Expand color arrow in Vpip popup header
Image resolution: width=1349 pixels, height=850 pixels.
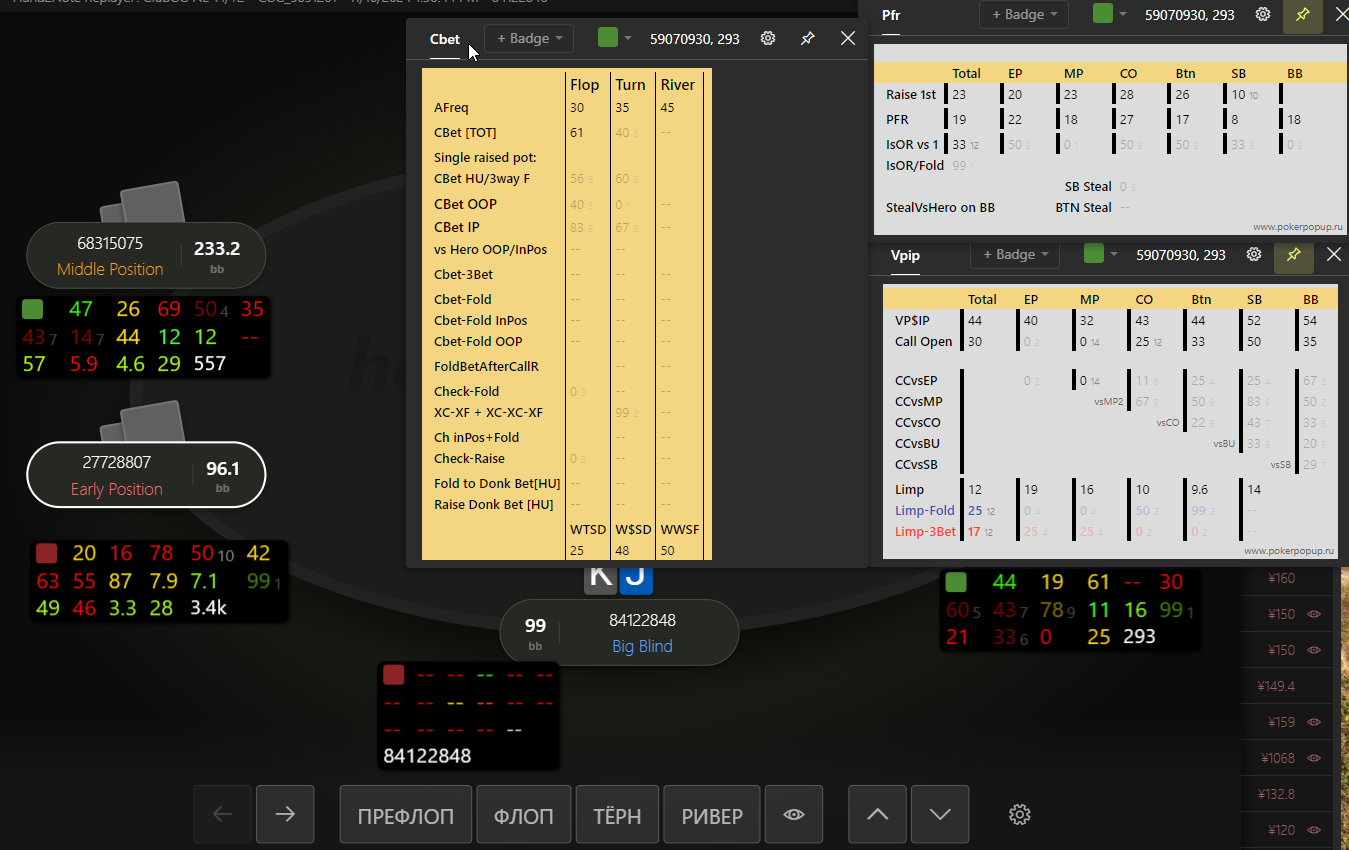[1114, 255]
